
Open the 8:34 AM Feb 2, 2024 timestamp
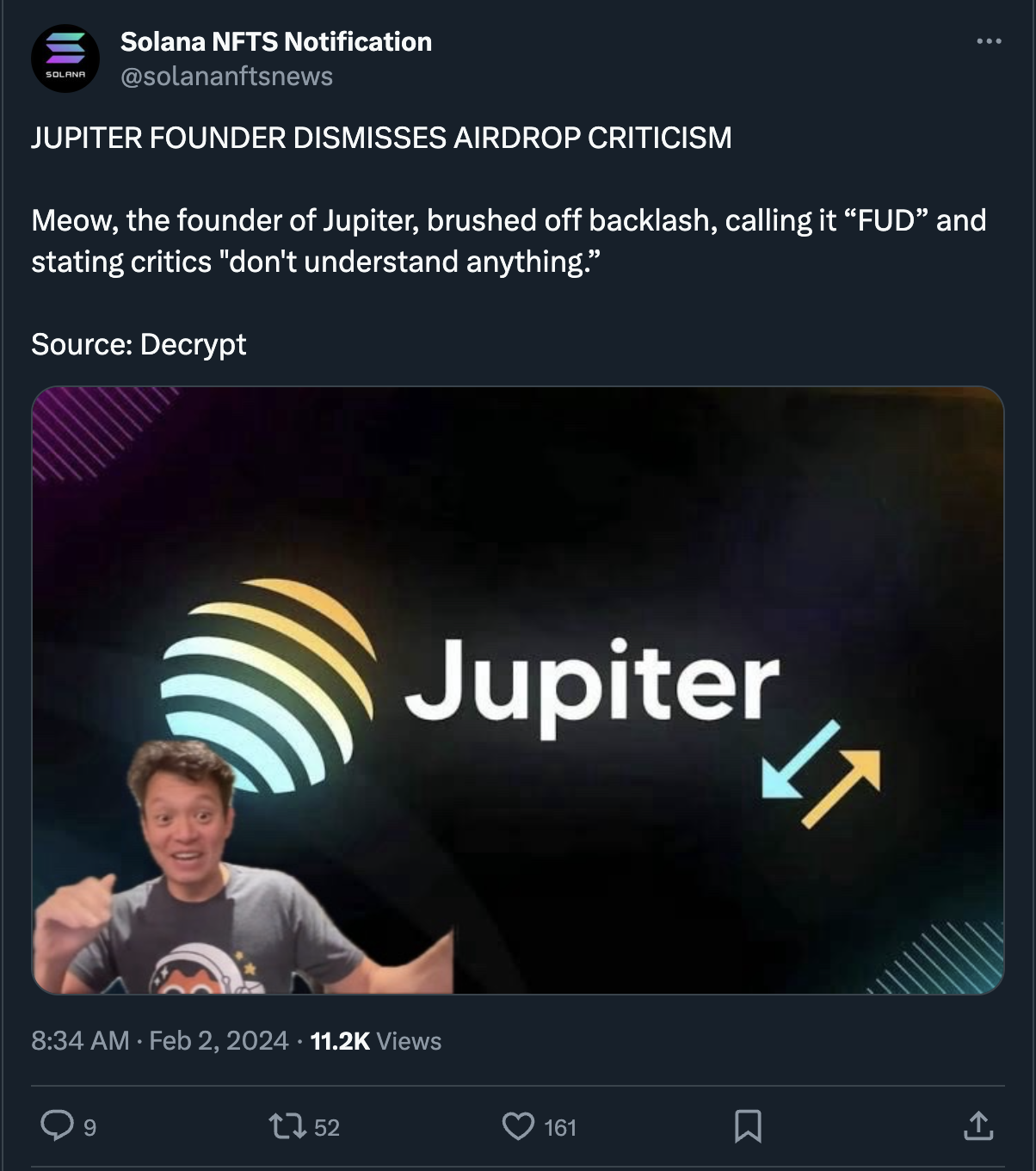click(x=159, y=1041)
